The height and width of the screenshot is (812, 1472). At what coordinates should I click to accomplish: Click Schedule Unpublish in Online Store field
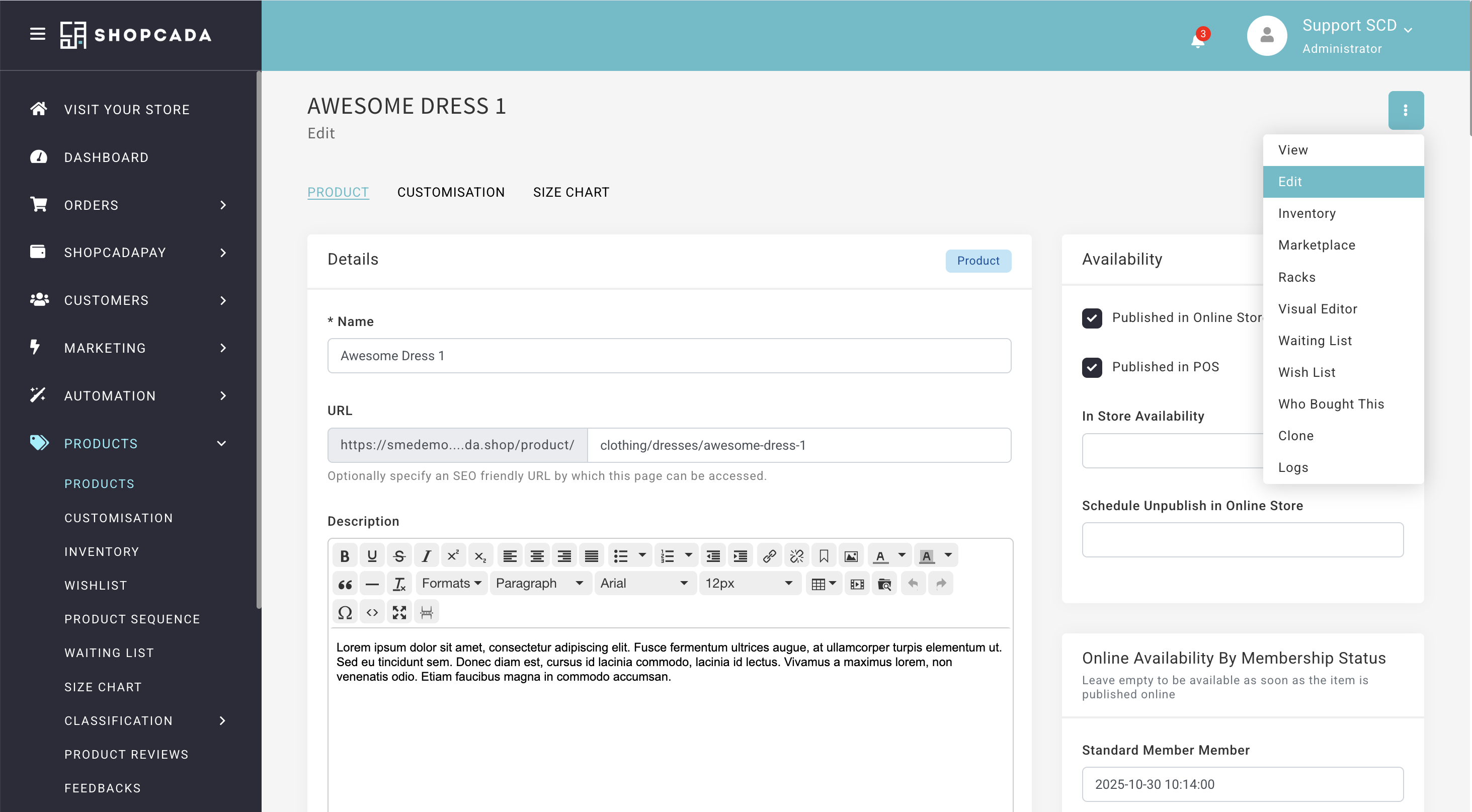pos(1243,540)
